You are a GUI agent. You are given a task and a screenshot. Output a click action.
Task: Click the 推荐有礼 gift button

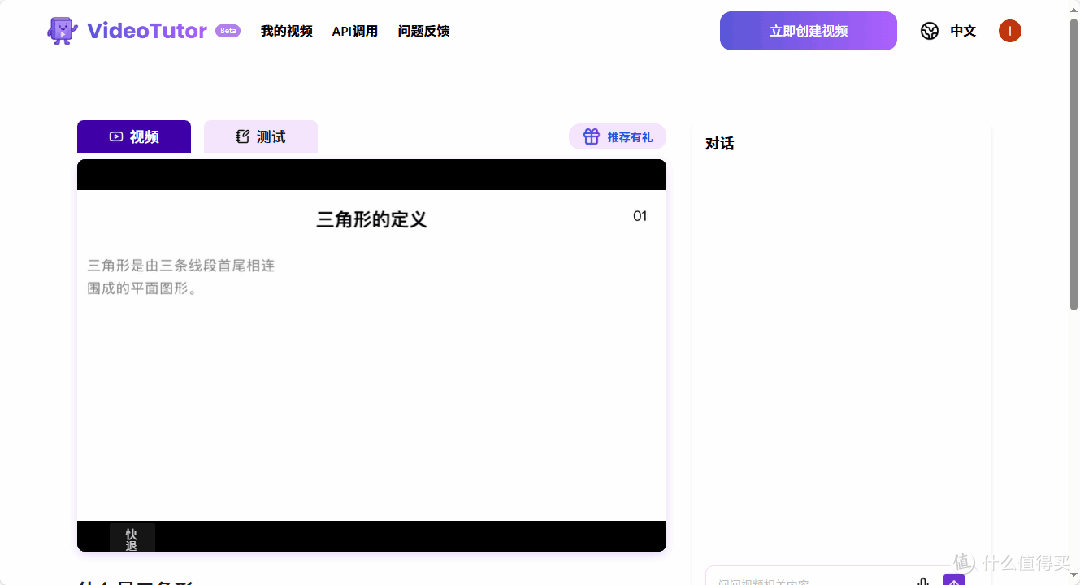(617, 136)
